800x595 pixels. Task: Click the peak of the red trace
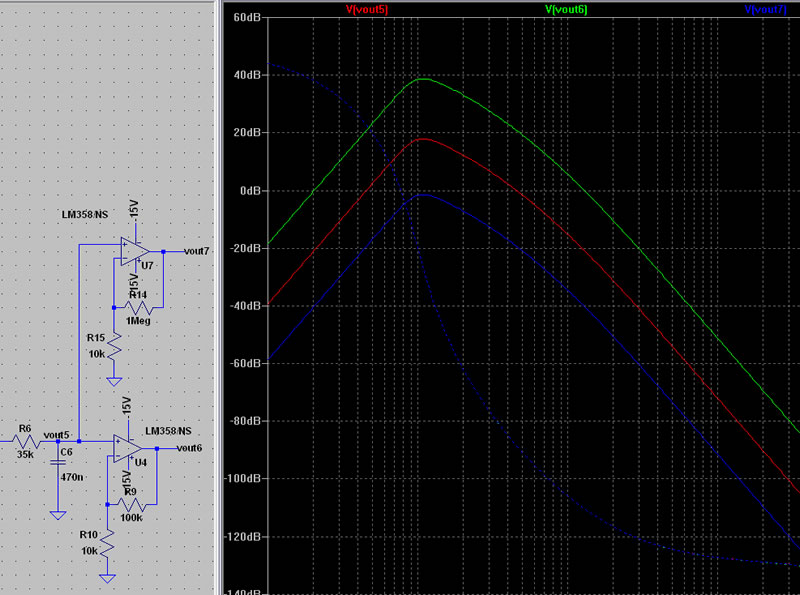(x=423, y=139)
